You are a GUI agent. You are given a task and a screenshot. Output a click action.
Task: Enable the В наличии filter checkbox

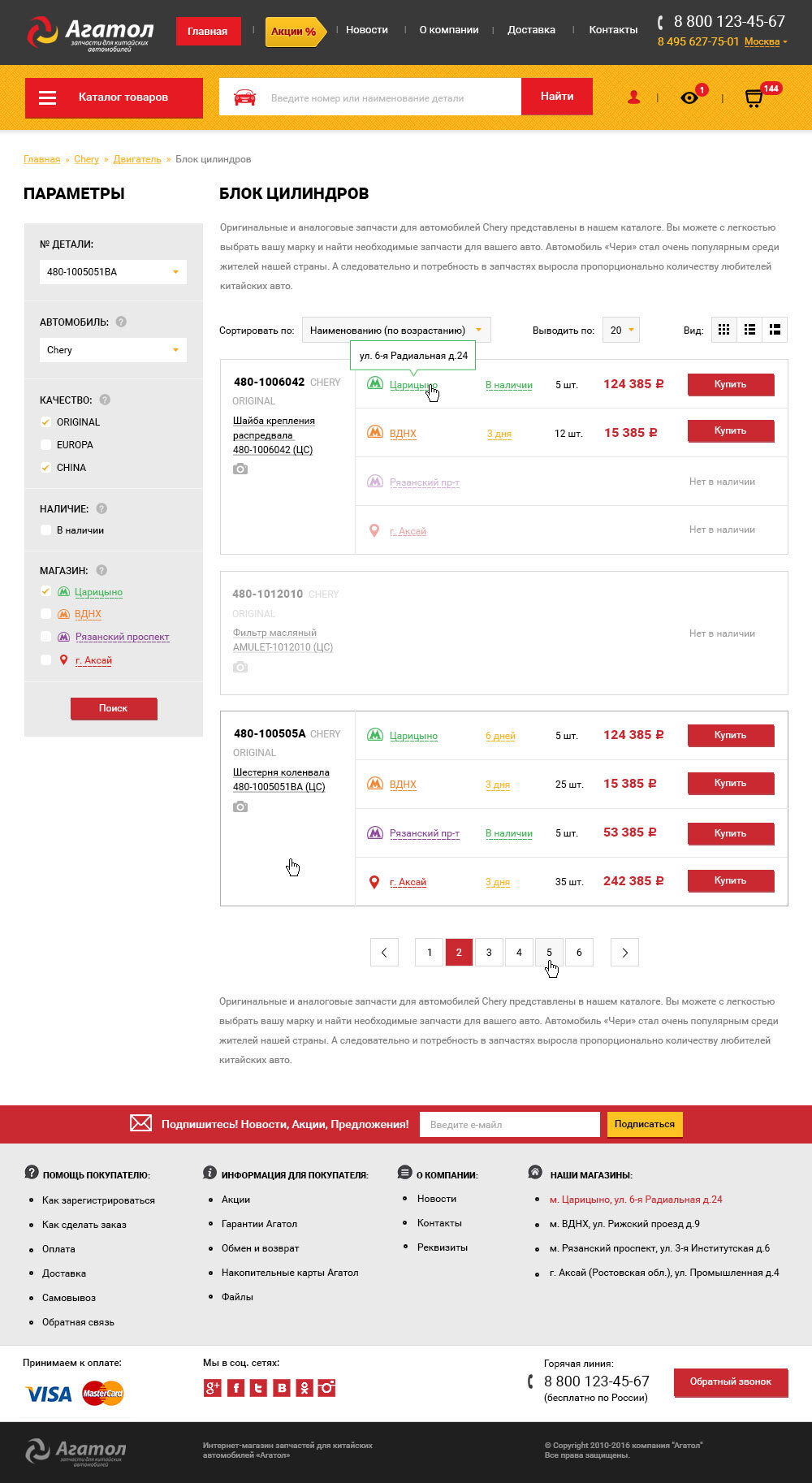click(x=45, y=530)
